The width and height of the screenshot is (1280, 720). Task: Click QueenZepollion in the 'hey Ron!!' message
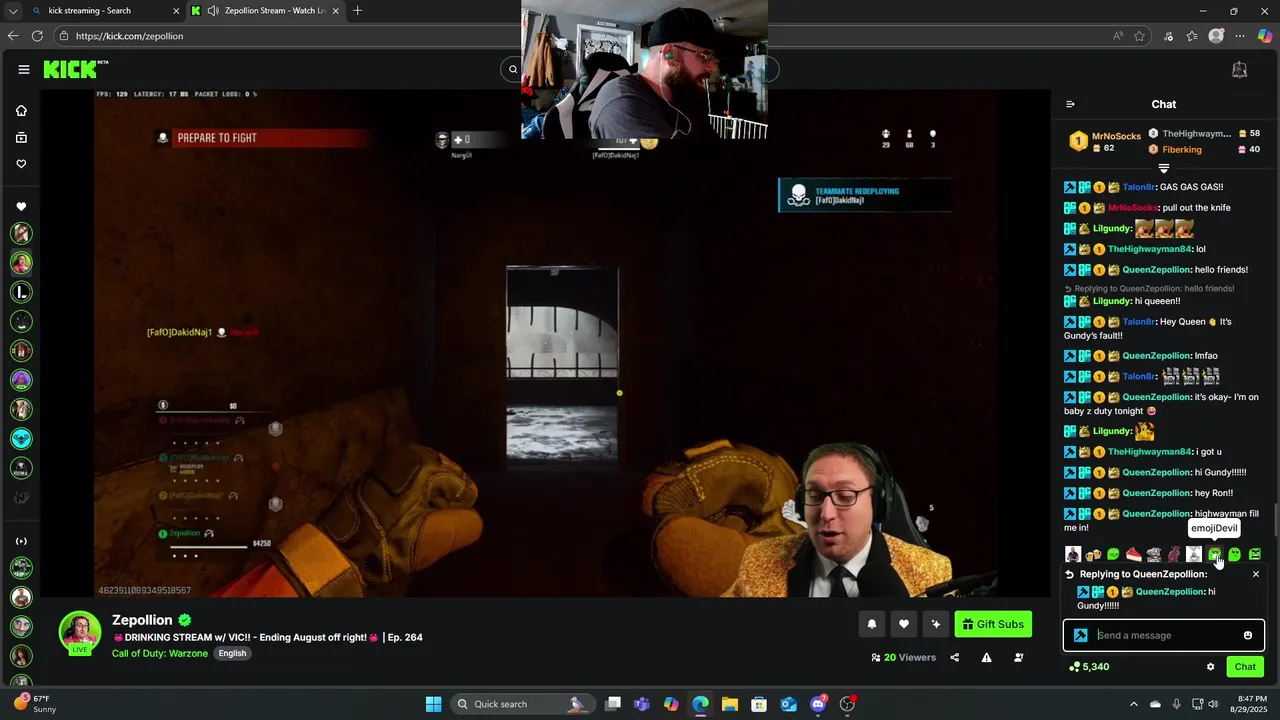point(1157,493)
